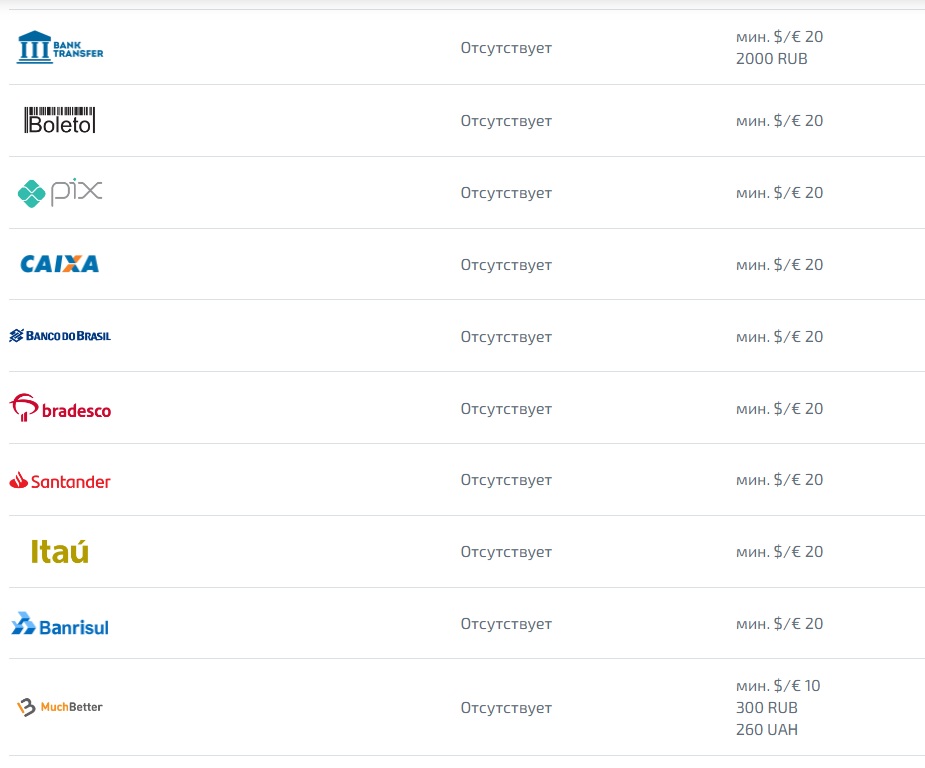Click the Caixa minimum deposit amount
The width and height of the screenshot is (925, 768).
(x=779, y=265)
